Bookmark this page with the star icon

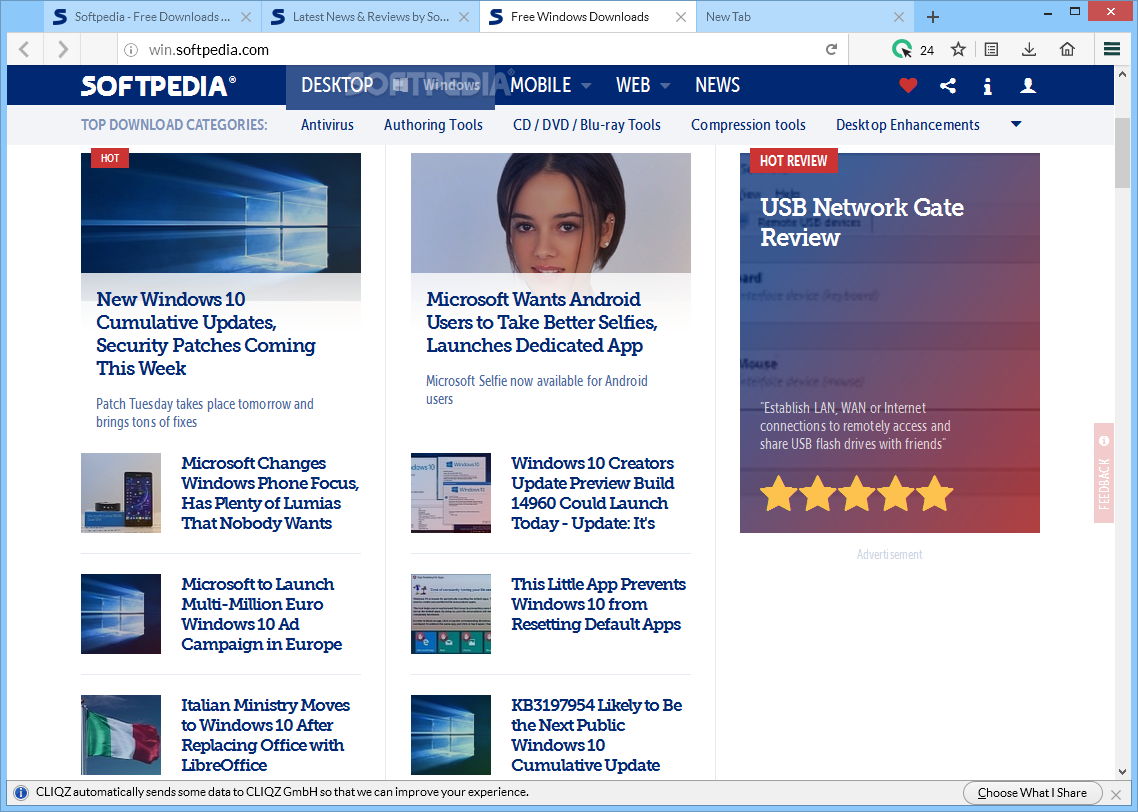pos(958,49)
